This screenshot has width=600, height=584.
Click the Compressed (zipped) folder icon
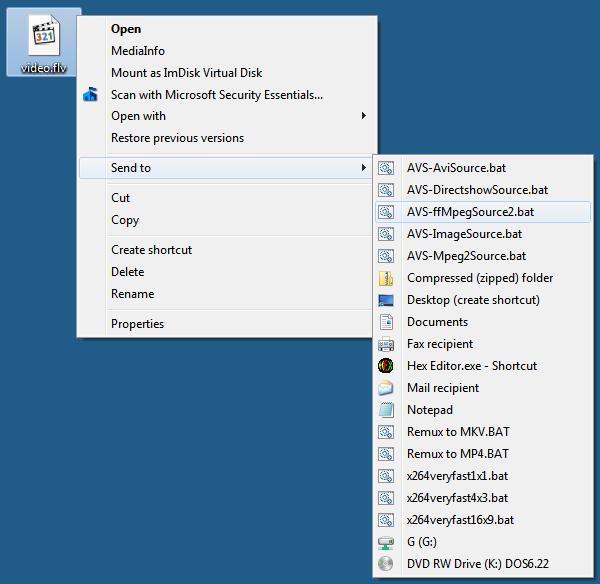[386, 278]
